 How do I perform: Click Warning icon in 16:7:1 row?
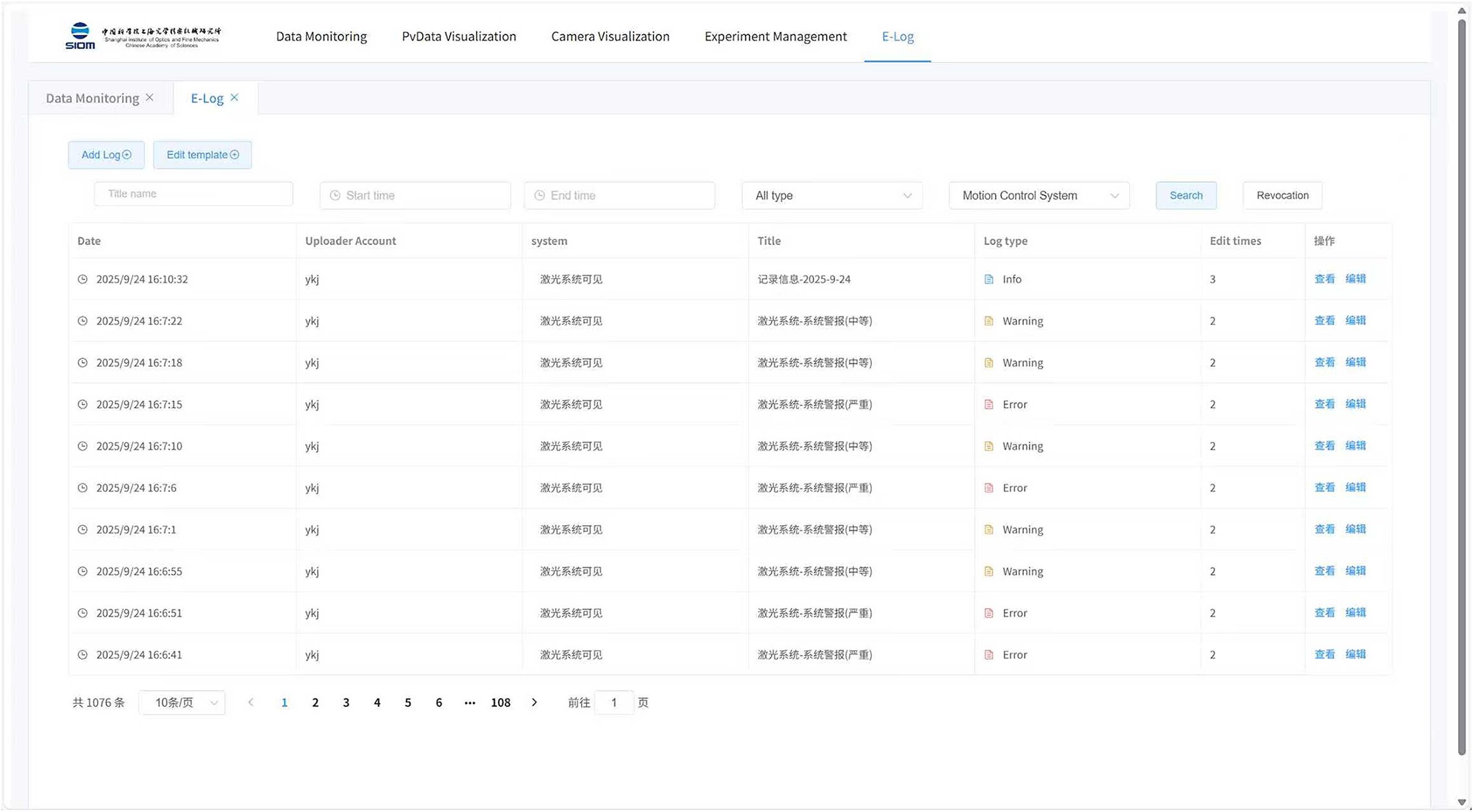(989, 530)
